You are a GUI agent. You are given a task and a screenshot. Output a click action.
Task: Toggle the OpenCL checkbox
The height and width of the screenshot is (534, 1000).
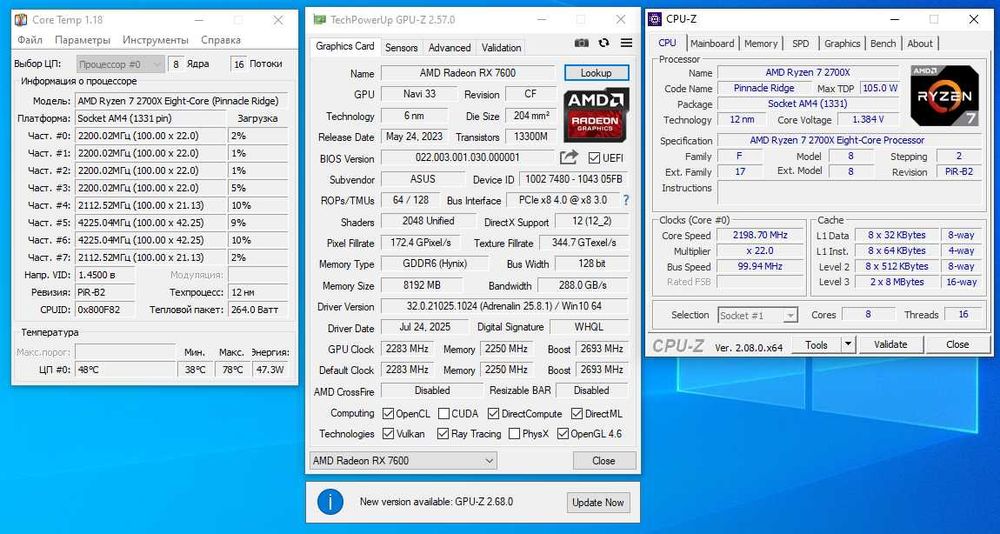tap(388, 413)
